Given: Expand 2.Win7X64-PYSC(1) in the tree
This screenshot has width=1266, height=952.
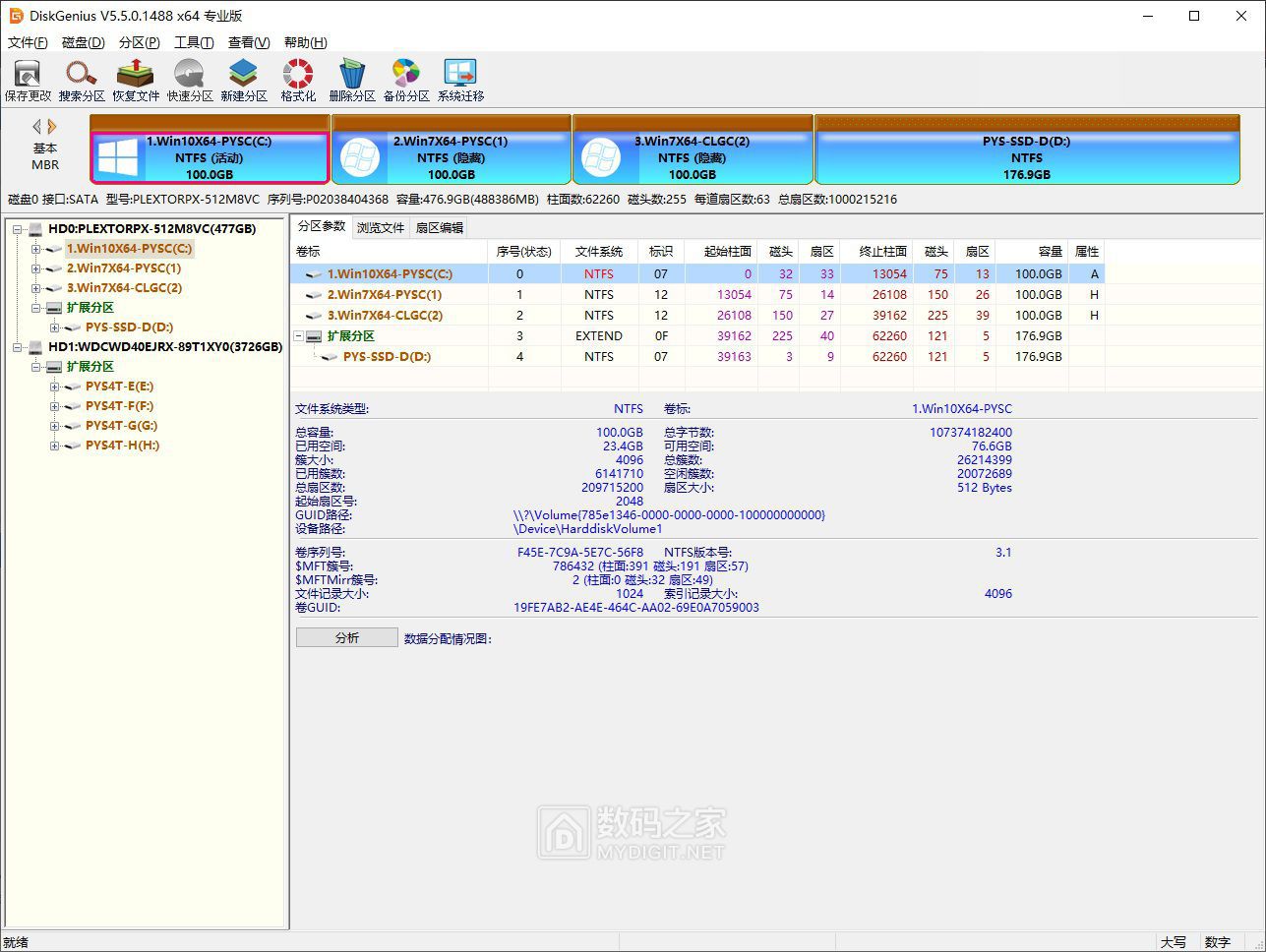Looking at the screenshot, I should (x=36, y=268).
